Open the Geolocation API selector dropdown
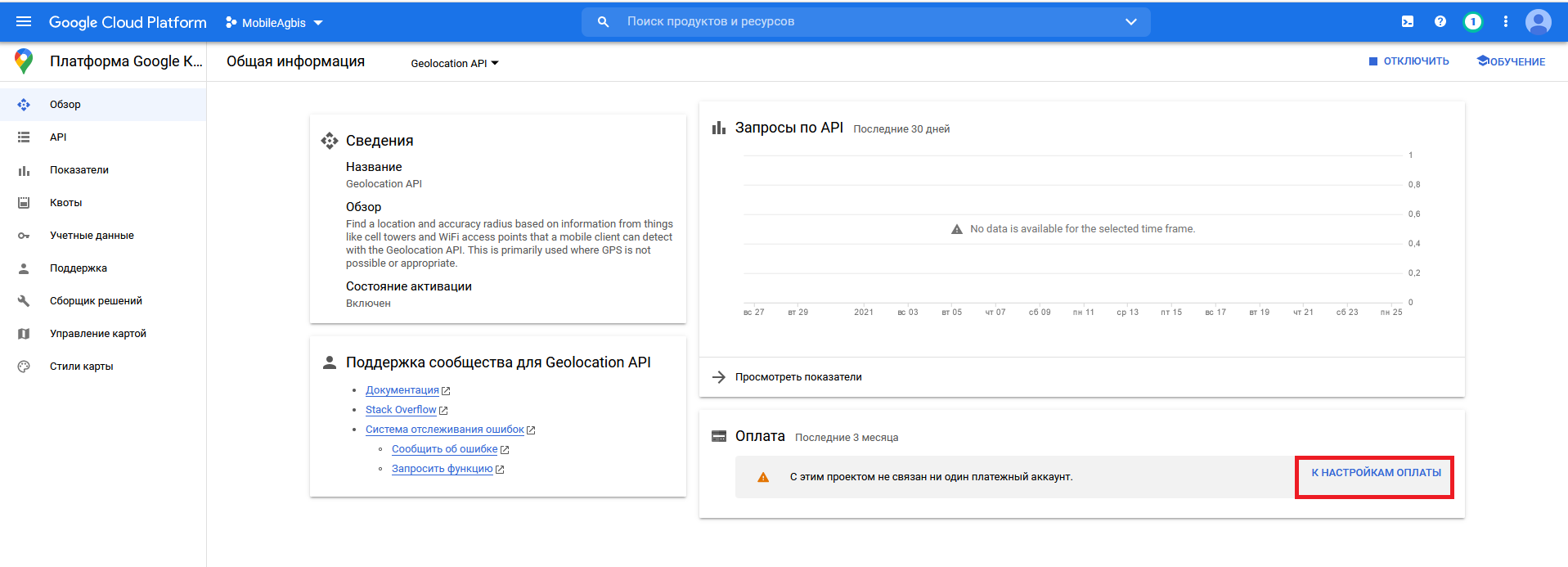Screen dimensions: 1568x567 [x=454, y=63]
